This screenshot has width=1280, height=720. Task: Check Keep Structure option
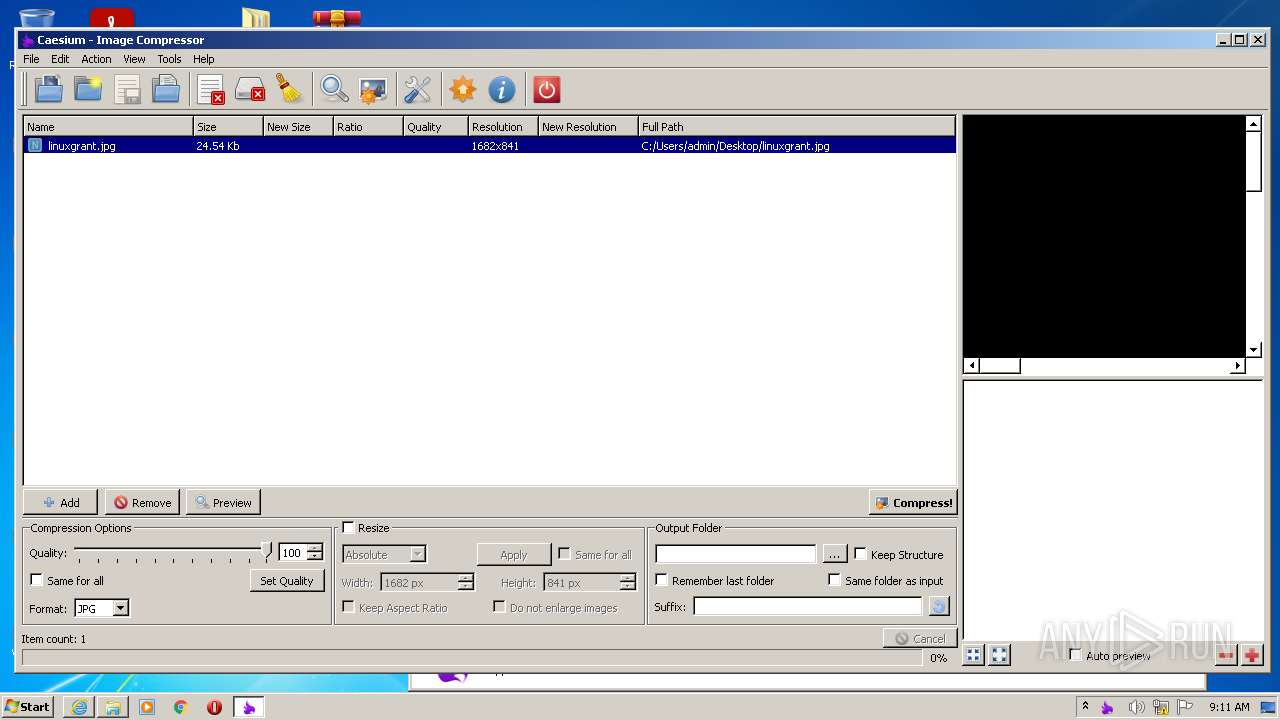(x=860, y=554)
